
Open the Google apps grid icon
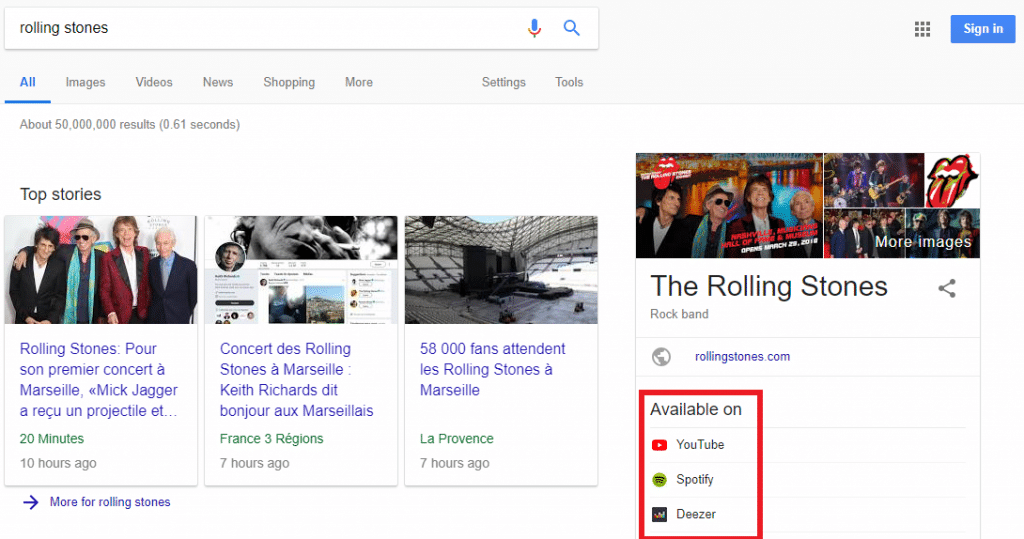pos(922,29)
